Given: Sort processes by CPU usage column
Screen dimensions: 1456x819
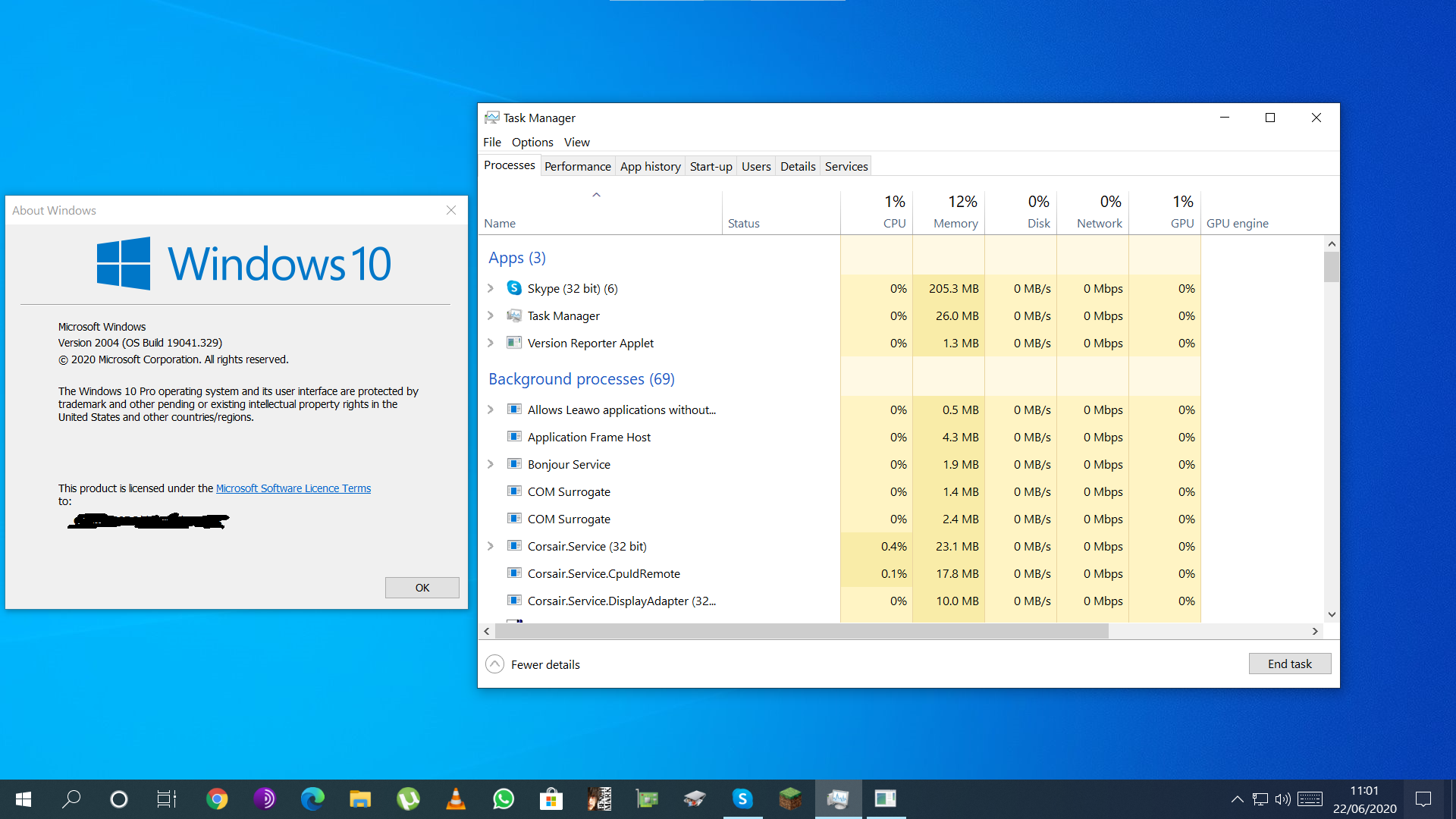Looking at the screenshot, I should pyautogui.click(x=877, y=212).
